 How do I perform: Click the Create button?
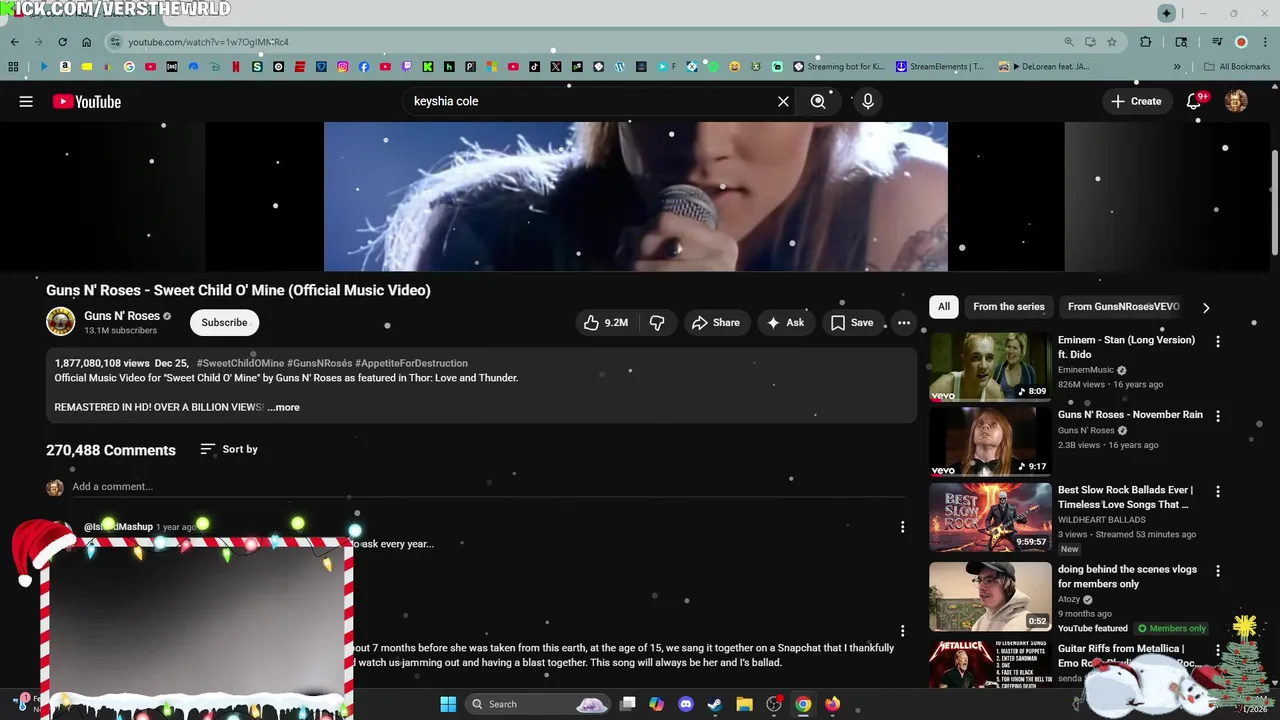point(1135,101)
